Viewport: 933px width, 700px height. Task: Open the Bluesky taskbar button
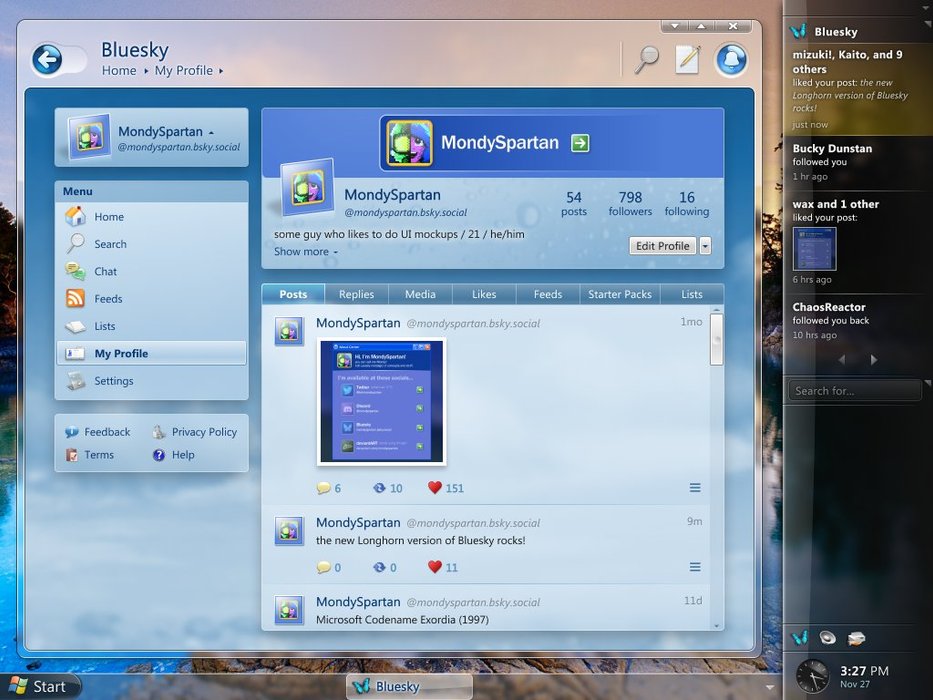pyautogui.click(x=409, y=686)
